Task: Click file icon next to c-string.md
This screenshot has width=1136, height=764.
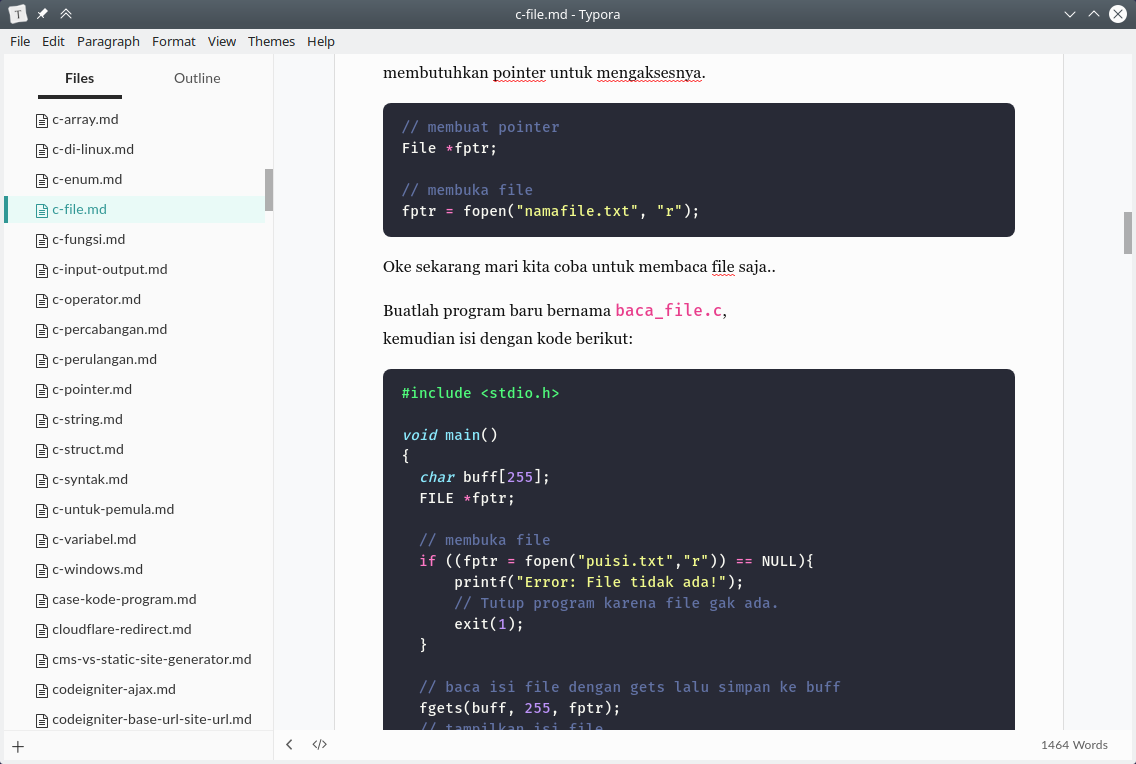Action: click(42, 421)
